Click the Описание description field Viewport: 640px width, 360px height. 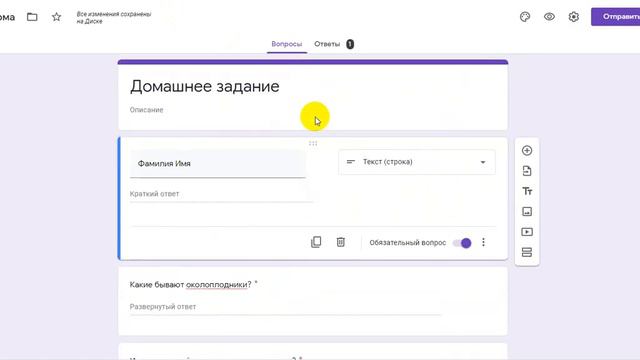click(x=146, y=110)
